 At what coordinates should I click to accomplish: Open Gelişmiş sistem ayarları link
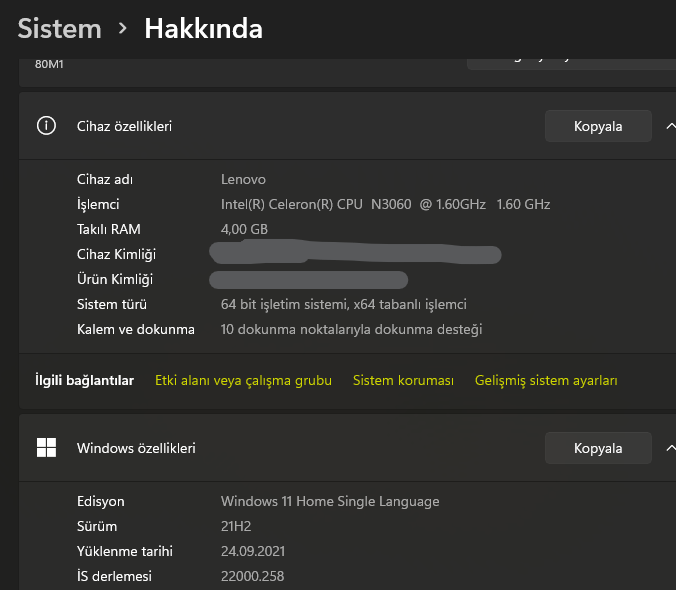tap(546, 380)
